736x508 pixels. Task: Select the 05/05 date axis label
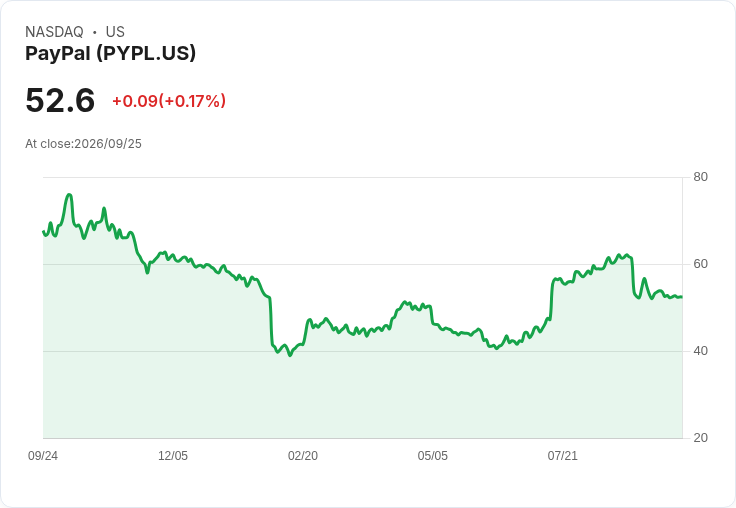tap(433, 455)
